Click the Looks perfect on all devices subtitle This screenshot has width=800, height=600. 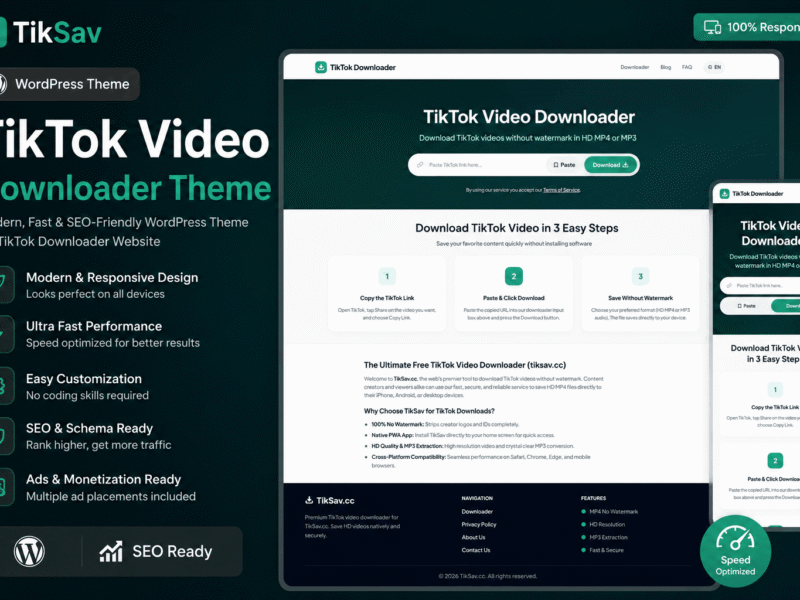[95, 294]
